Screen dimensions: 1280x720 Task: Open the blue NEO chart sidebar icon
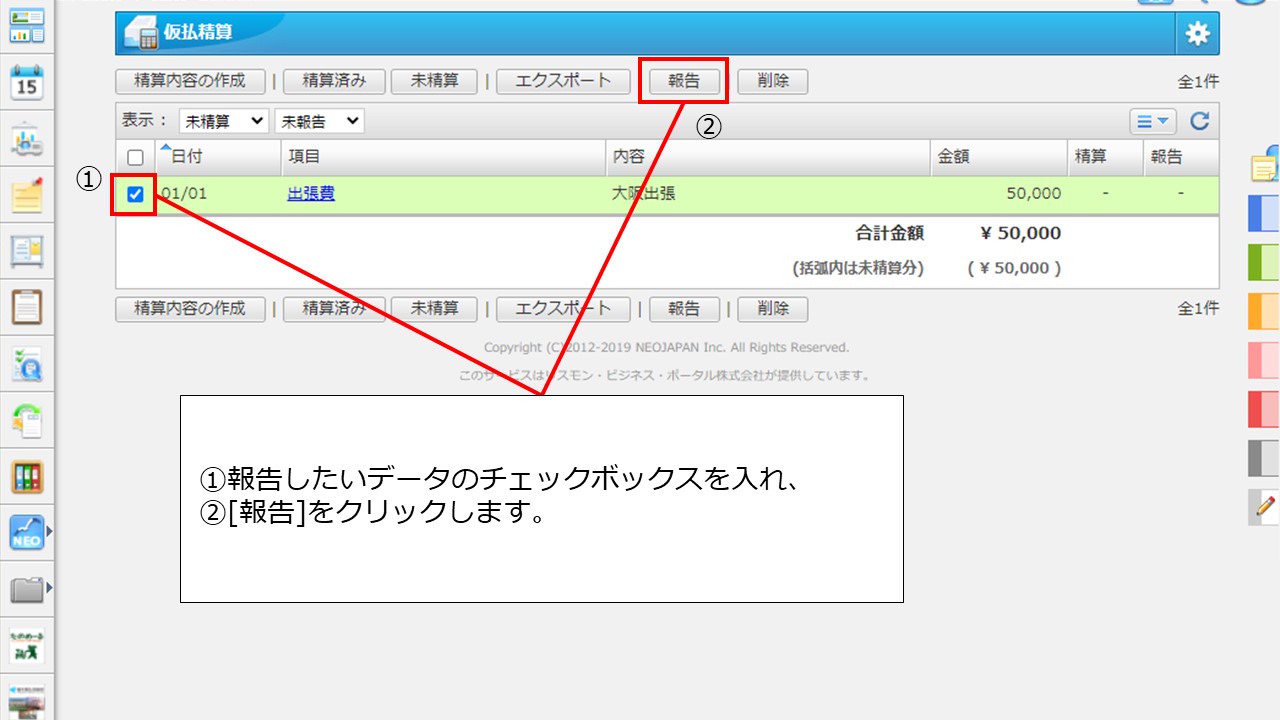tap(27, 533)
